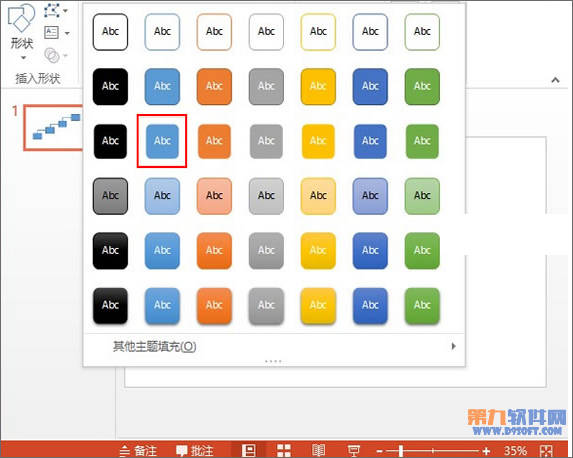The image size is (573, 458).
Task: Select the pale light-blue subtle Abc style
Action: tap(162, 196)
